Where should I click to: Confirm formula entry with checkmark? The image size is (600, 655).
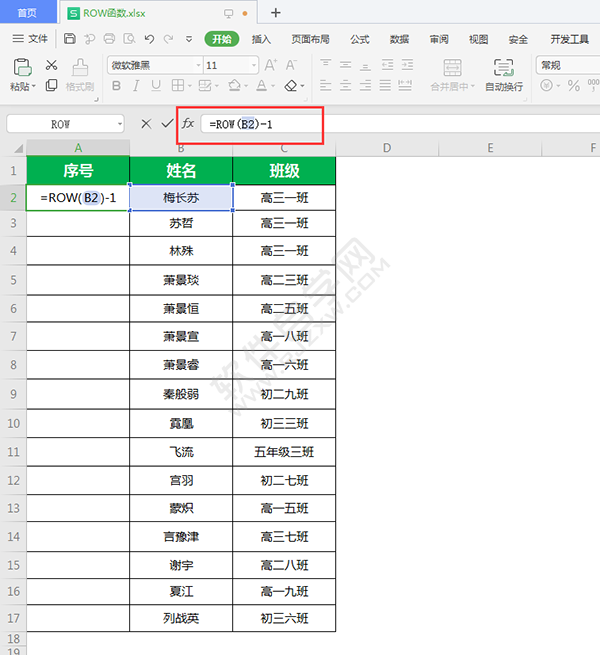pyautogui.click(x=168, y=124)
